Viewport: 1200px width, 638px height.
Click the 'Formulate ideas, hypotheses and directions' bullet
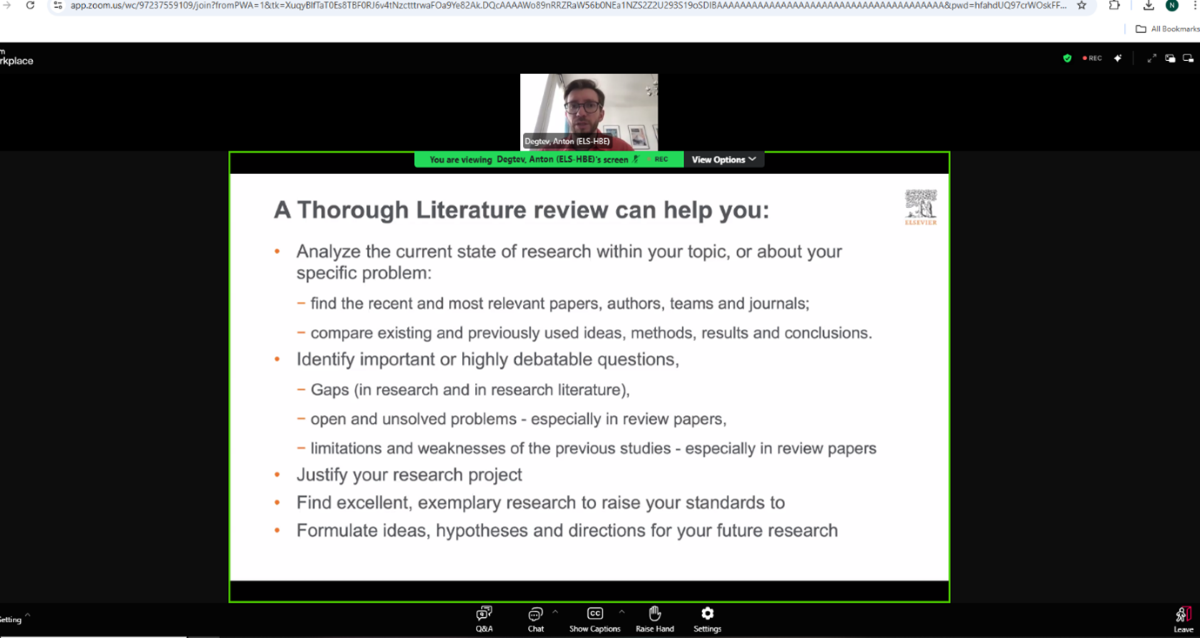[567, 530]
